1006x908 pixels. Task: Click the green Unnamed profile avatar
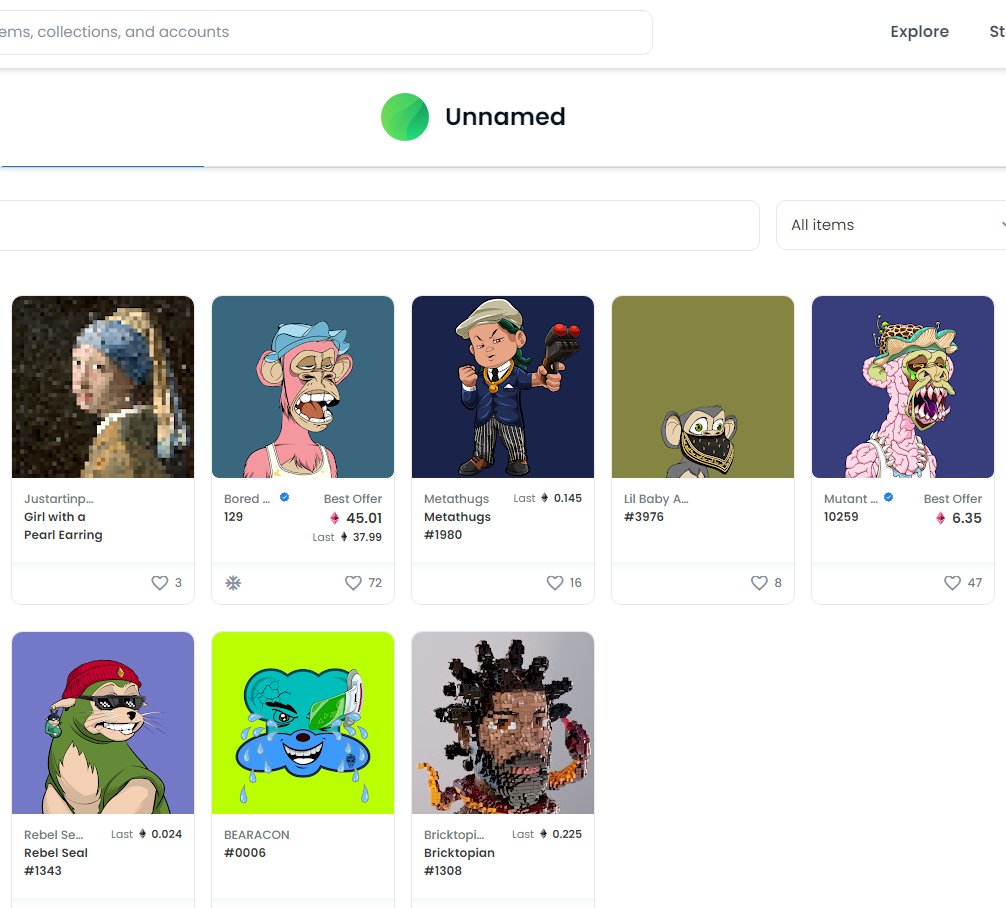tap(405, 117)
